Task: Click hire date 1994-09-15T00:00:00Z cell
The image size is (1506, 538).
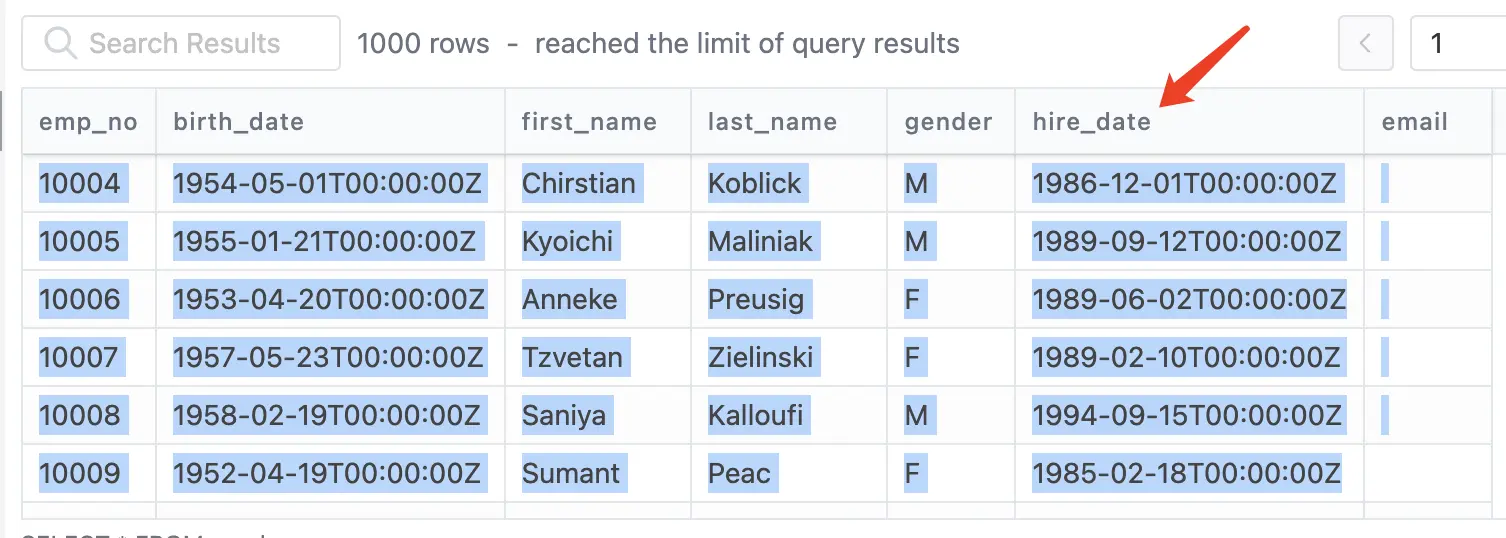Action: [x=1190, y=415]
